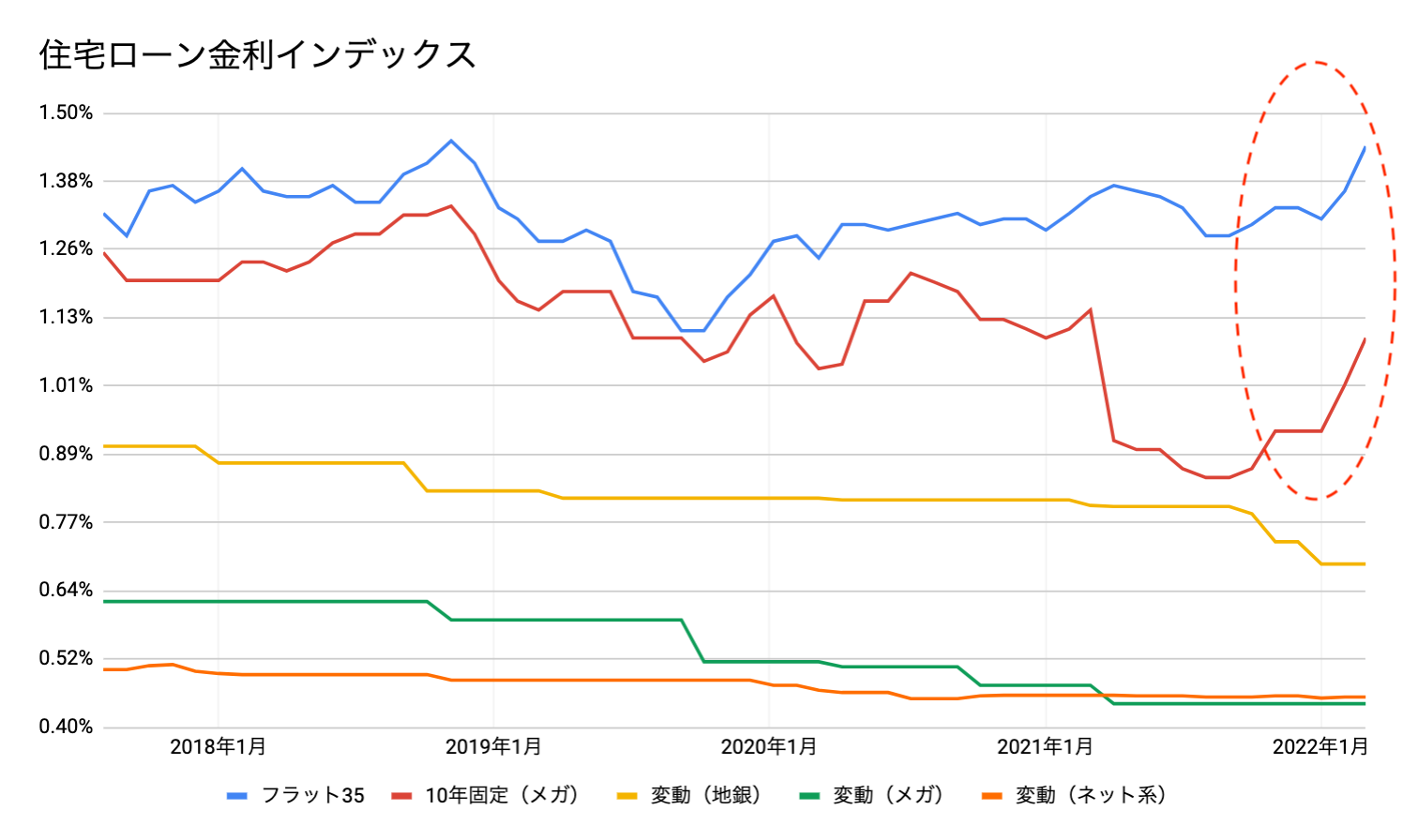Click the orange 変動（ネット系） legend swatch
This screenshot has width=1403, height=840.
pos(991,796)
